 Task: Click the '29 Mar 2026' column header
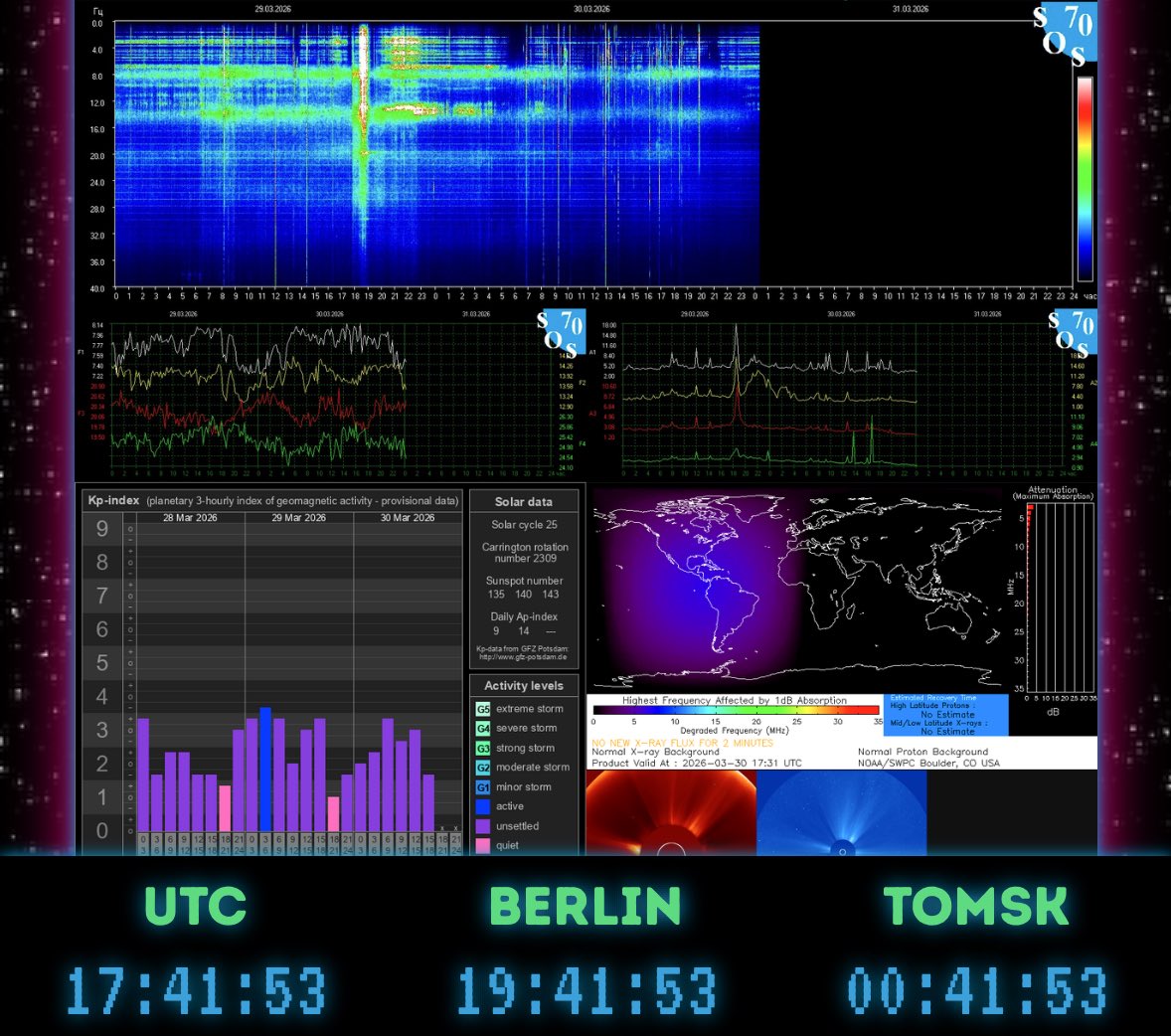point(299,518)
